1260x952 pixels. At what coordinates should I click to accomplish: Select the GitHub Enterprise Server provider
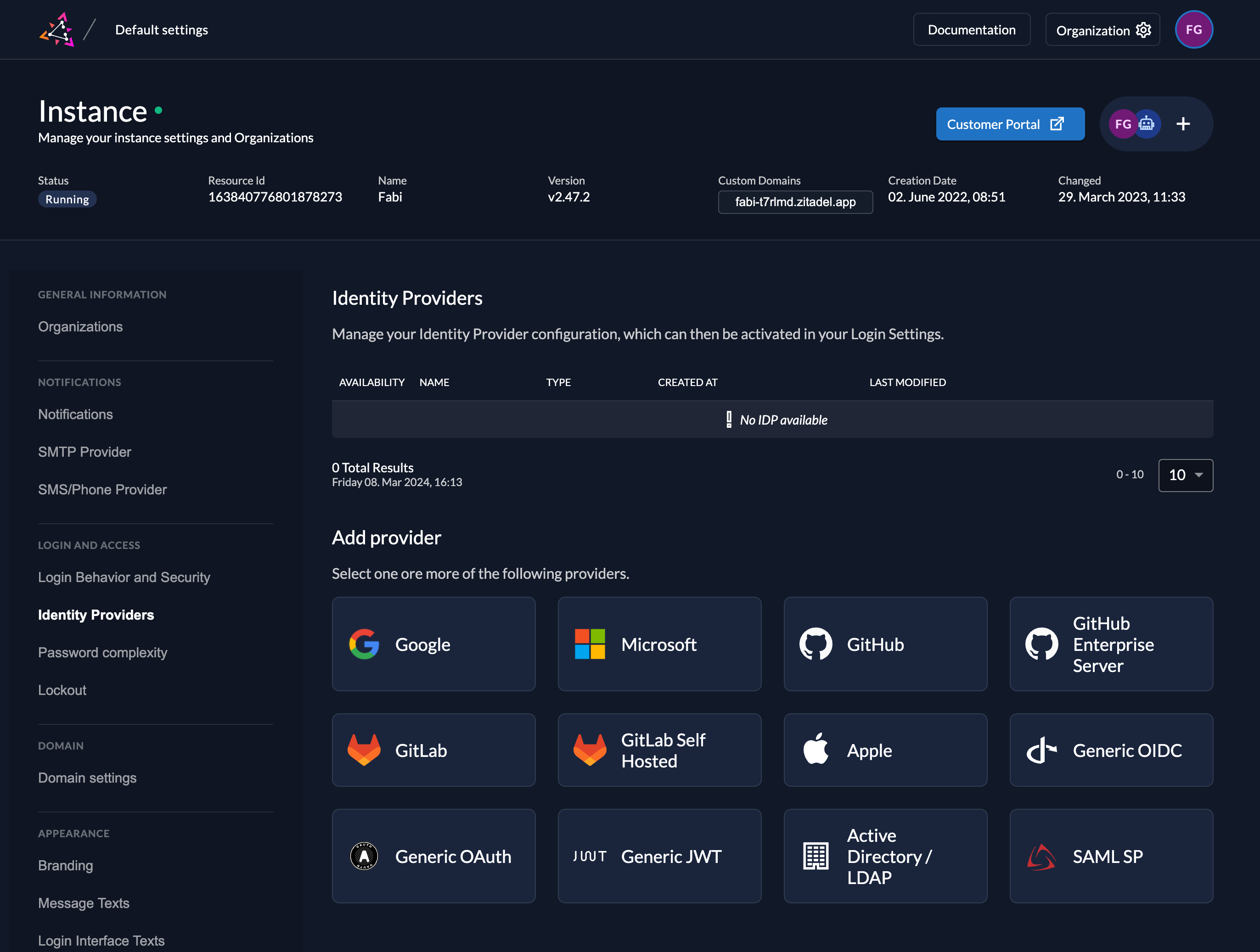point(1111,644)
